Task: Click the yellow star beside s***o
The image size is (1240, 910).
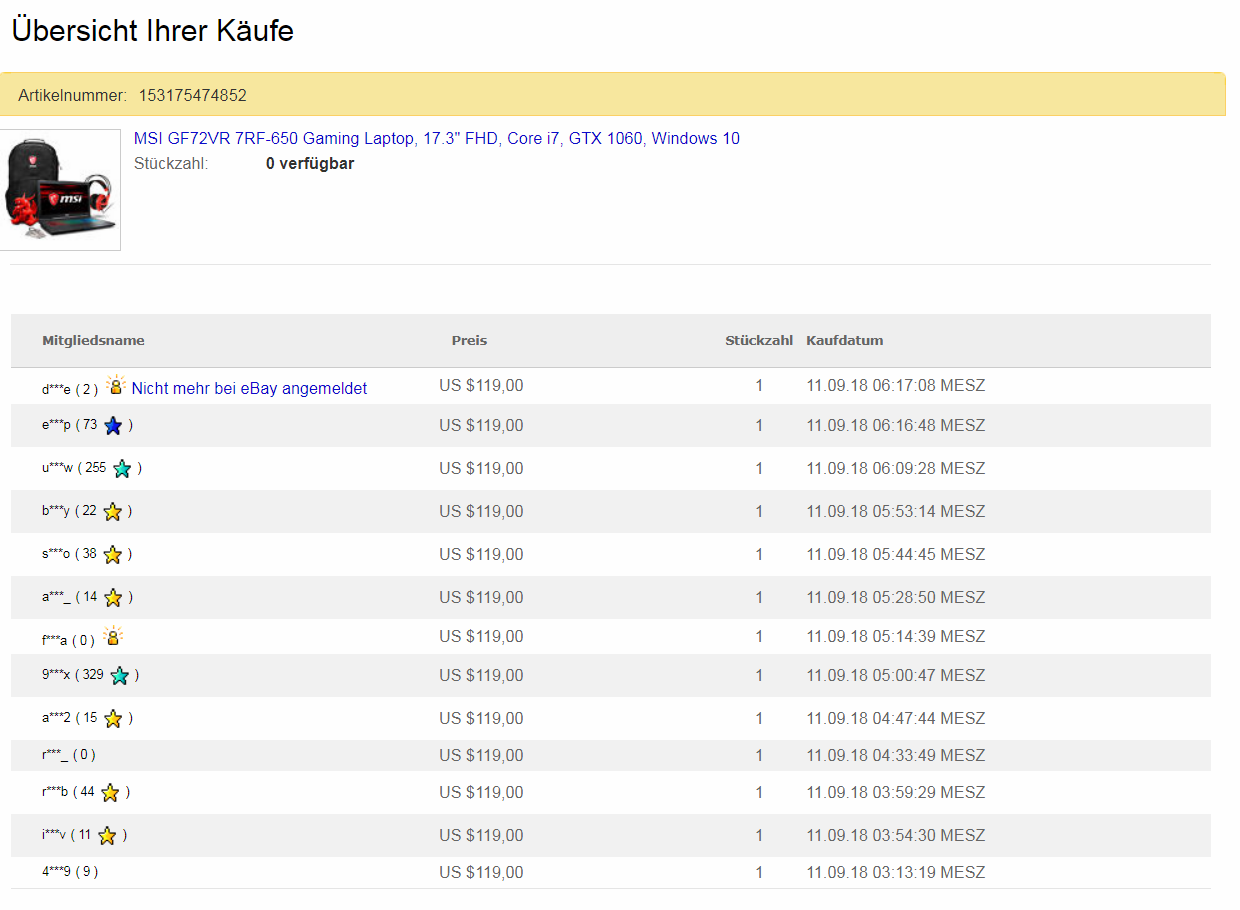Action: pyautogui.click(x=113, y=555)
